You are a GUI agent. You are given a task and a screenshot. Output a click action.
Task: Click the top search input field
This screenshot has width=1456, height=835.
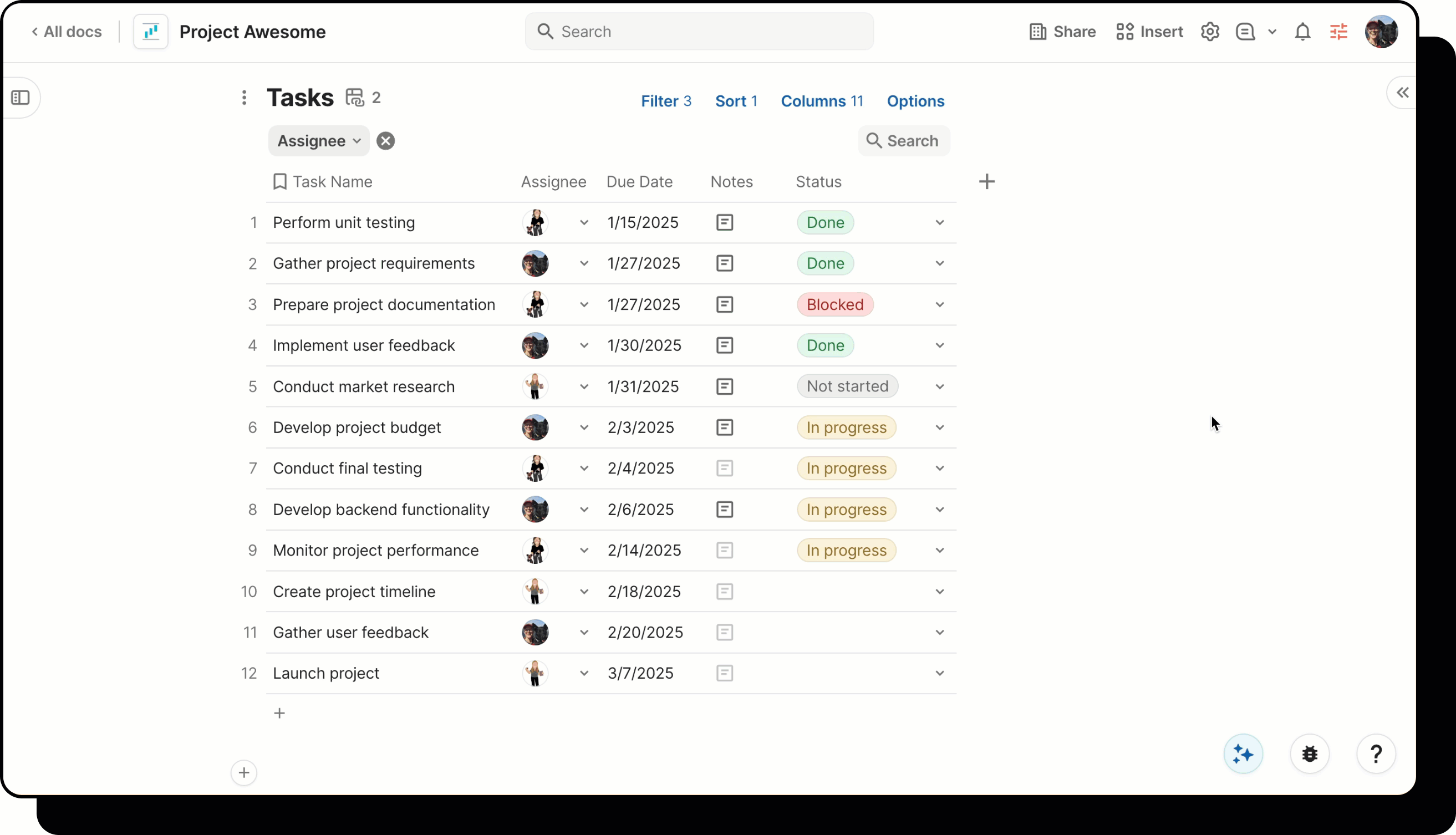tap(699, 32)
